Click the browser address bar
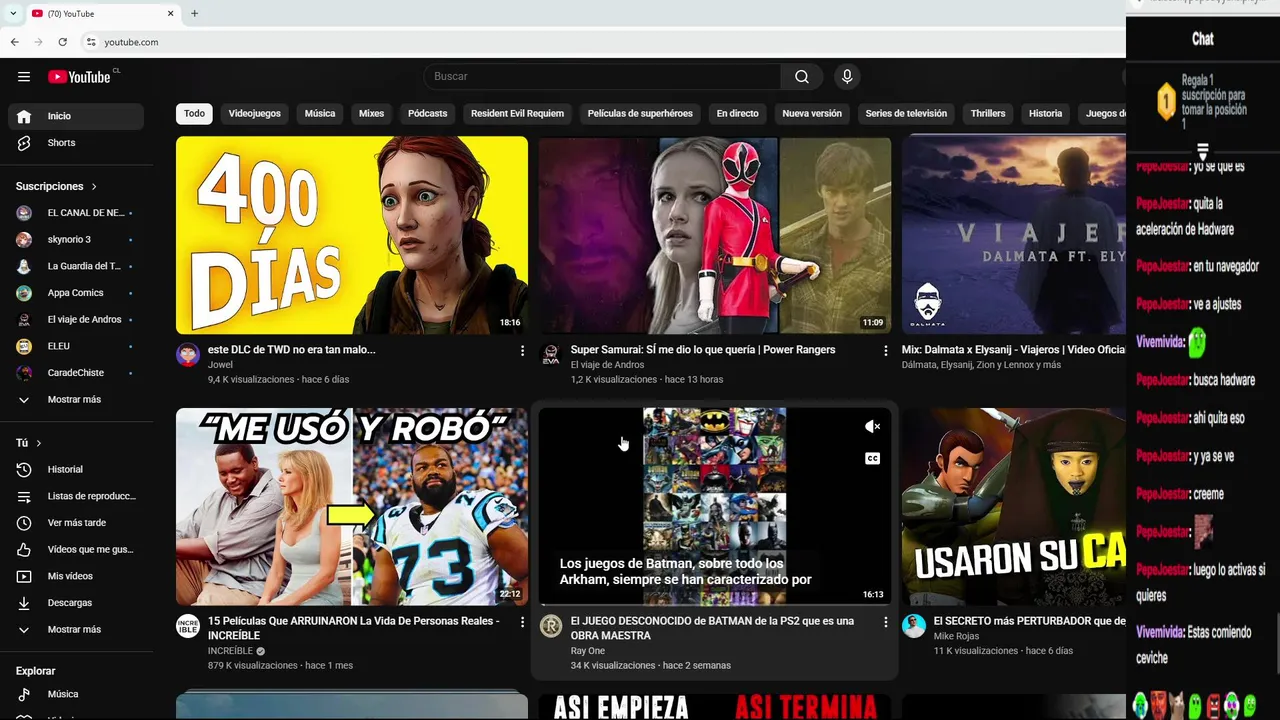1280x720 pixels. tap(600, 42)
